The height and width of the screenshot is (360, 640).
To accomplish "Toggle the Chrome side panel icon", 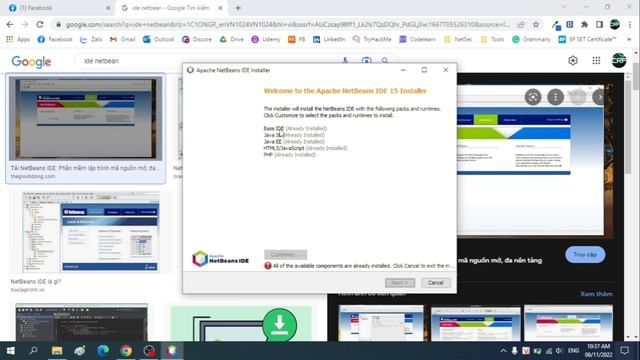I will tap(599, 24).
